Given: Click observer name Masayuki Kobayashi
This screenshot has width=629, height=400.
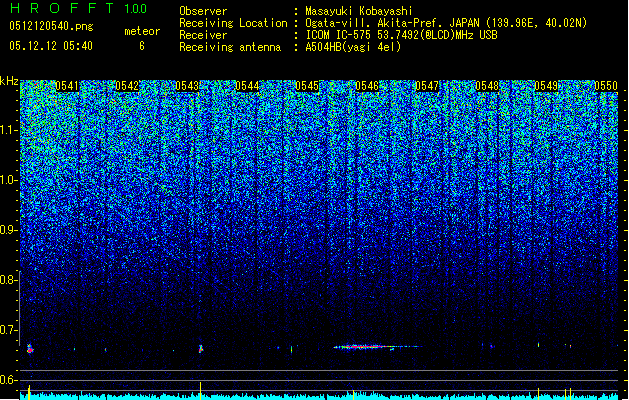Looking at the screenshot, I should 359,11.
